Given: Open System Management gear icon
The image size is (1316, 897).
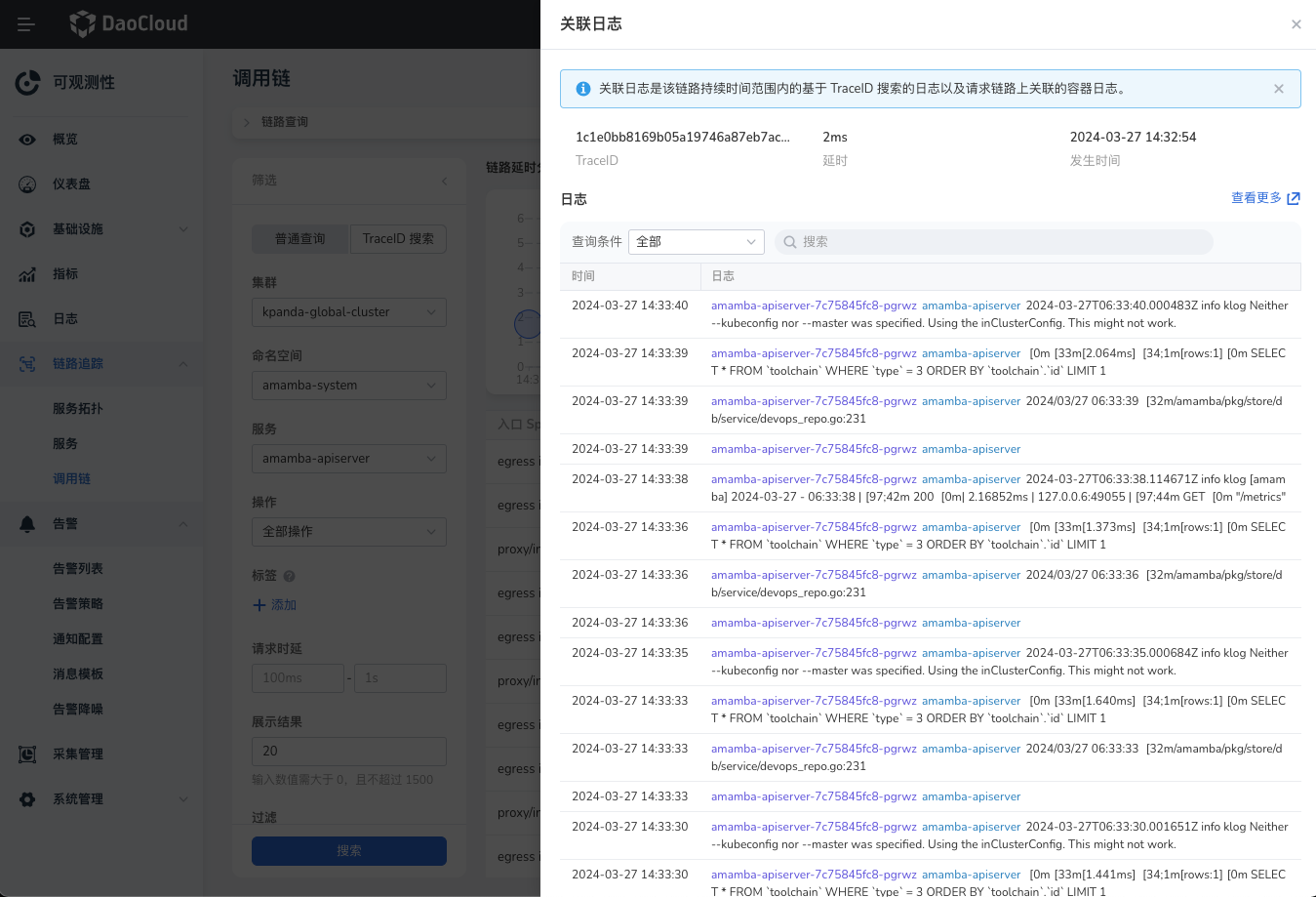Looking at the screenshot, I should (27, 799).
